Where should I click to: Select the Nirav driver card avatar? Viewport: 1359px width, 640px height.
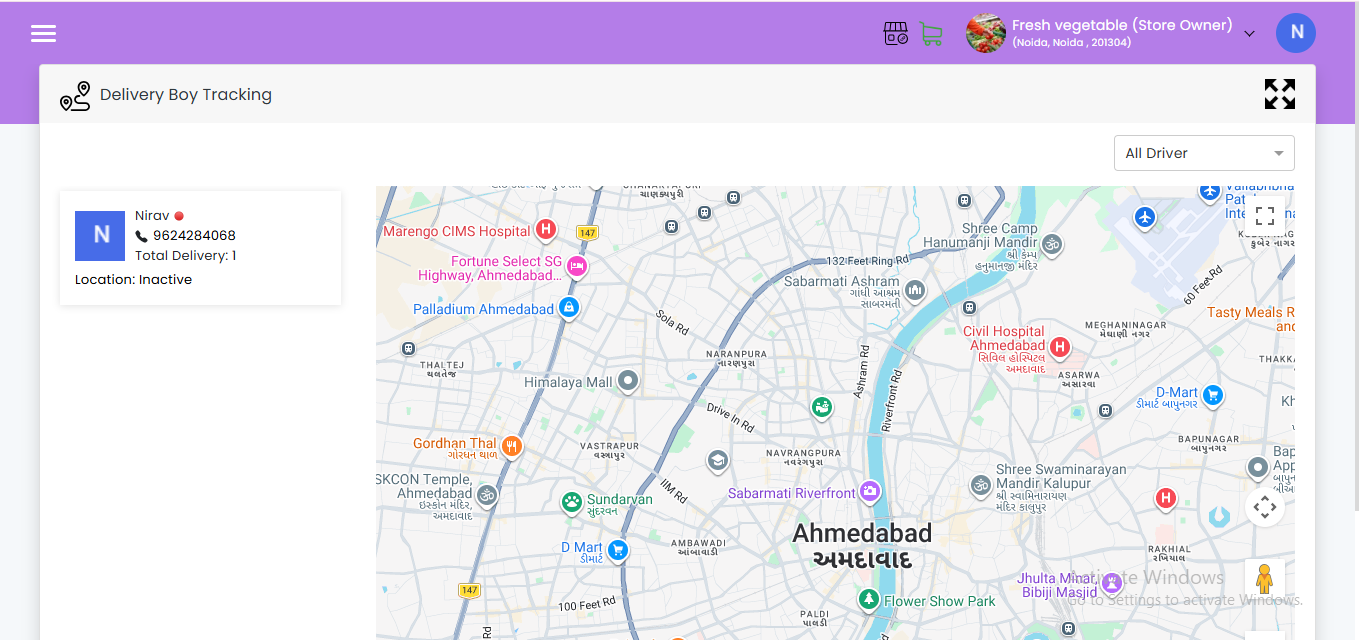[x=100, y=236]
